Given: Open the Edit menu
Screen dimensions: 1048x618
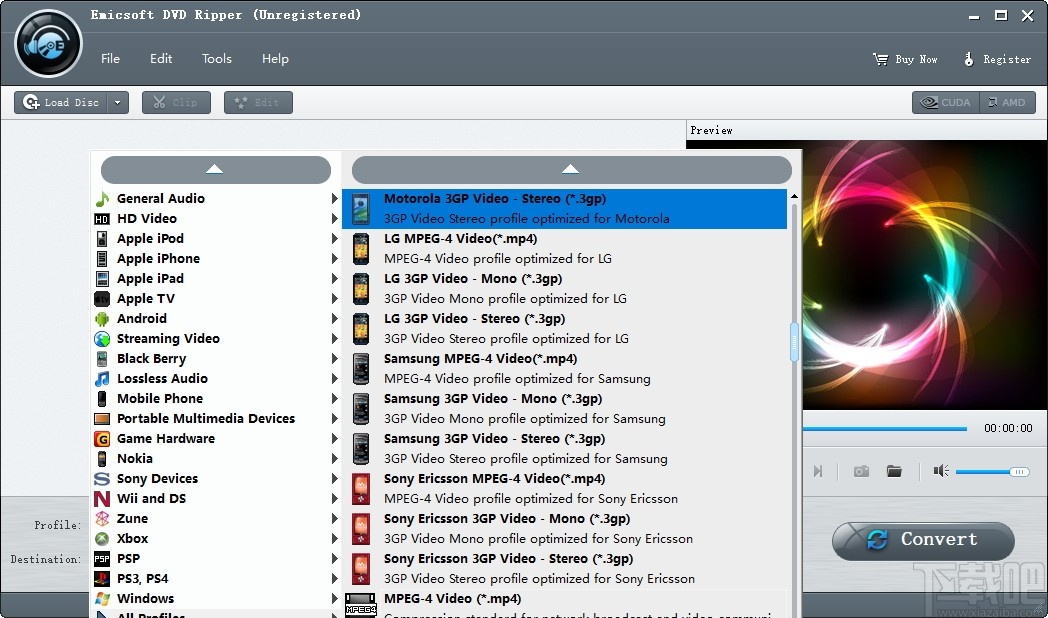Looking at the screenshot, I should point(161,58).
